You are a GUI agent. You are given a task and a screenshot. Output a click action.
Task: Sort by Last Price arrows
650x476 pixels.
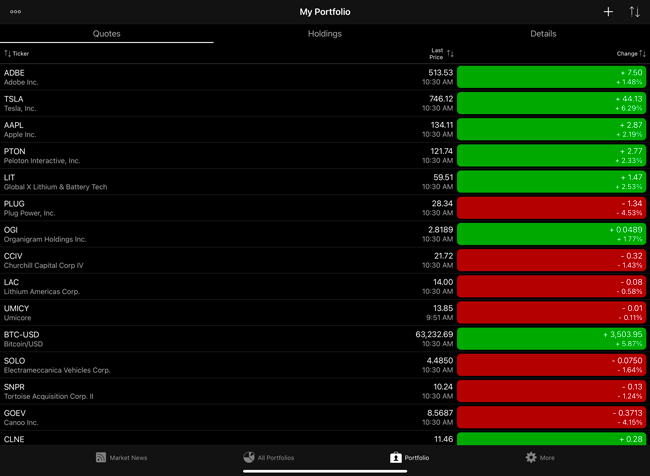451,53
